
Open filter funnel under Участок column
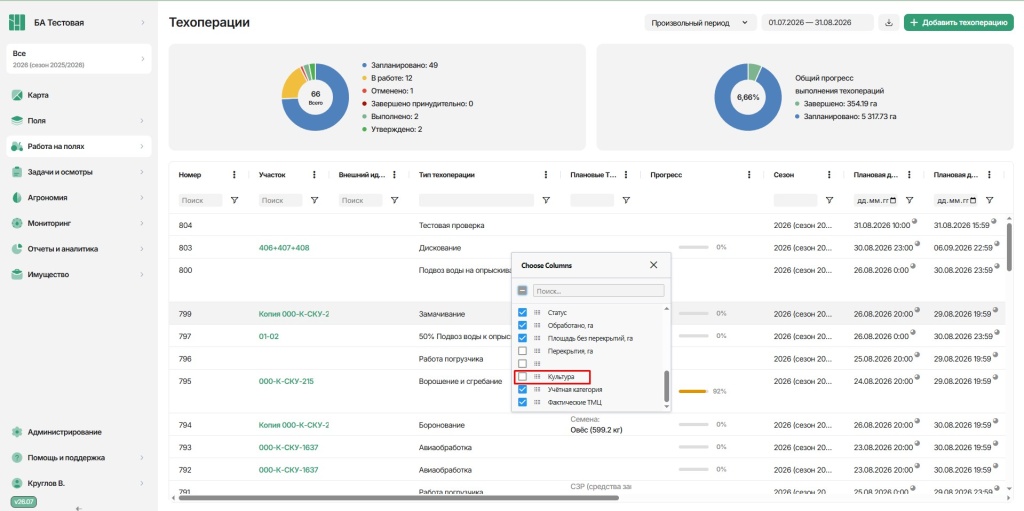coord(314,200)
